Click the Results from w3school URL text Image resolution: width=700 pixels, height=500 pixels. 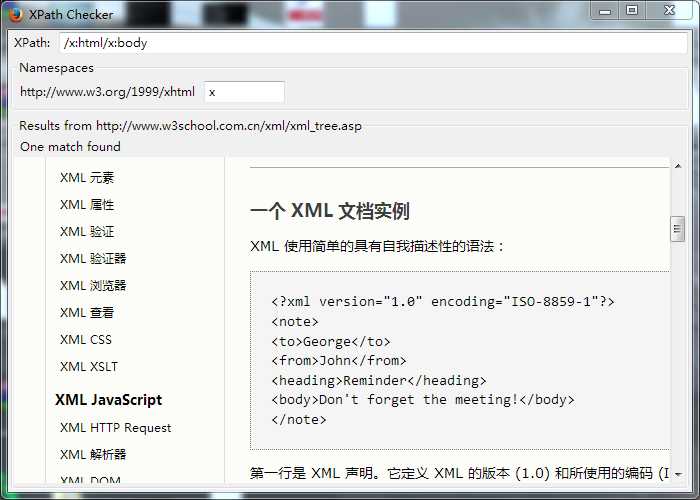pos(191,126)
